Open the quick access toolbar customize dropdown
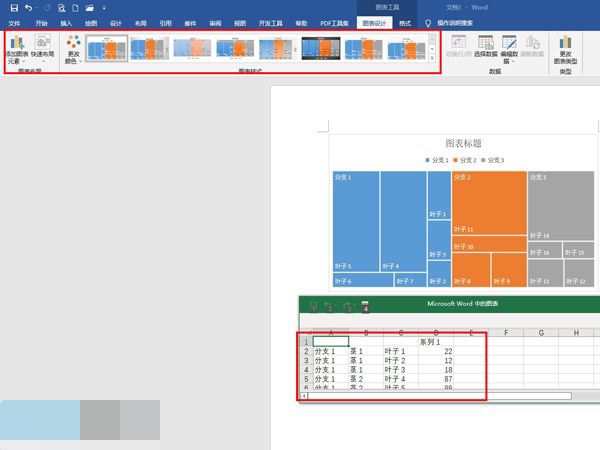This screenshot has width=600, height=450. [x=104, y=7]
